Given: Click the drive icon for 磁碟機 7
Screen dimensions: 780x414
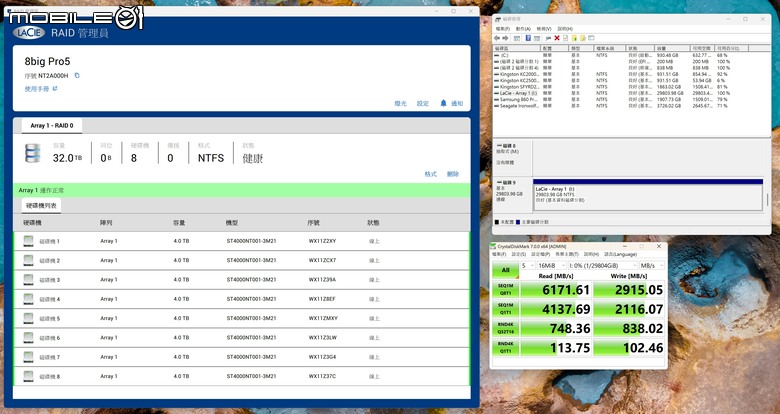Looking at the screenshot, I should pyautogui.click(x=28, y=357).
